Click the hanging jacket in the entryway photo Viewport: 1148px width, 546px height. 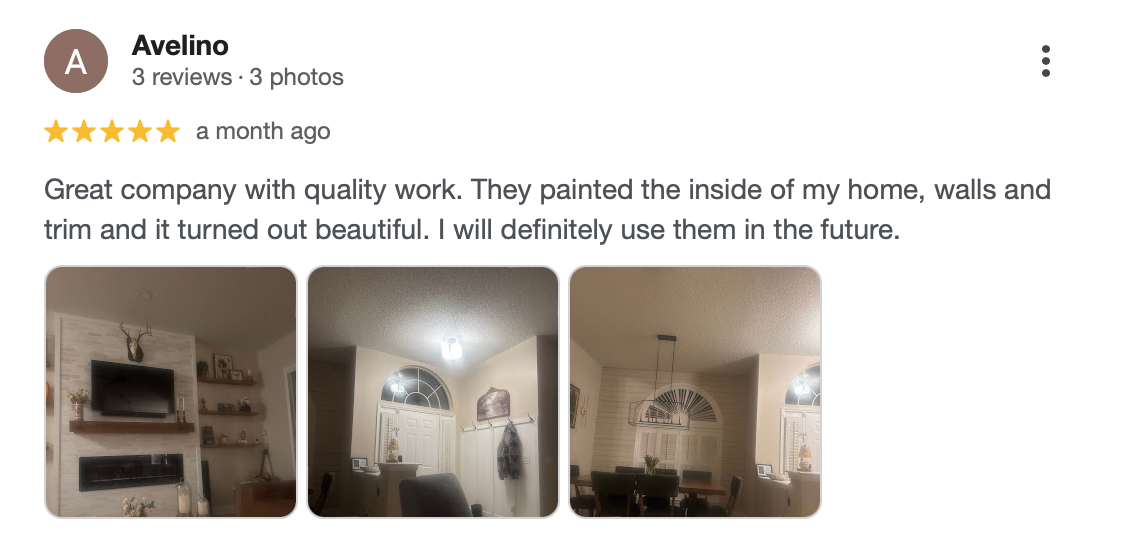point(510,450)
